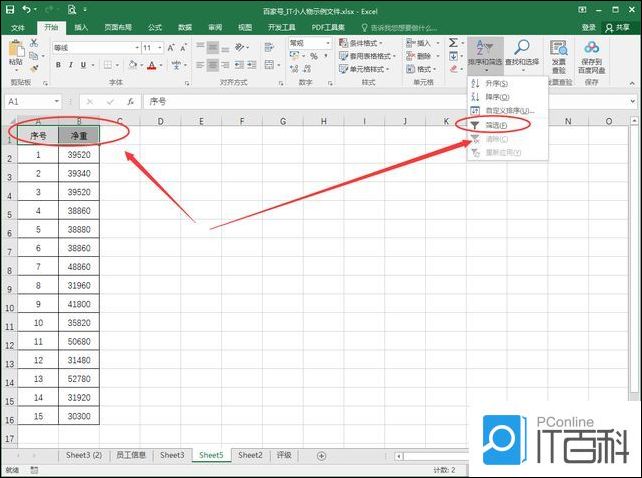Click the Borders icon in font group
The image size is (642, 478).
point(108,65)
